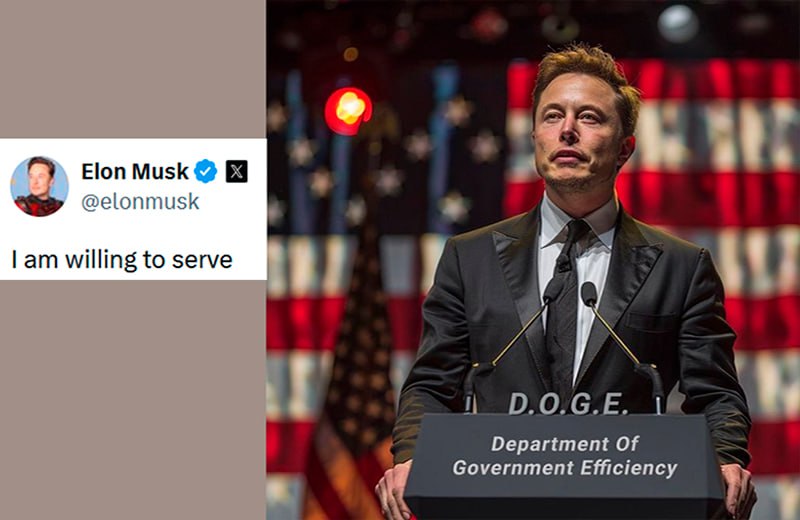The width and height of the screenshot is (800, 520).
Task: Select the tweet text "I am willing to serve"
Action: (x=122, y=260)
